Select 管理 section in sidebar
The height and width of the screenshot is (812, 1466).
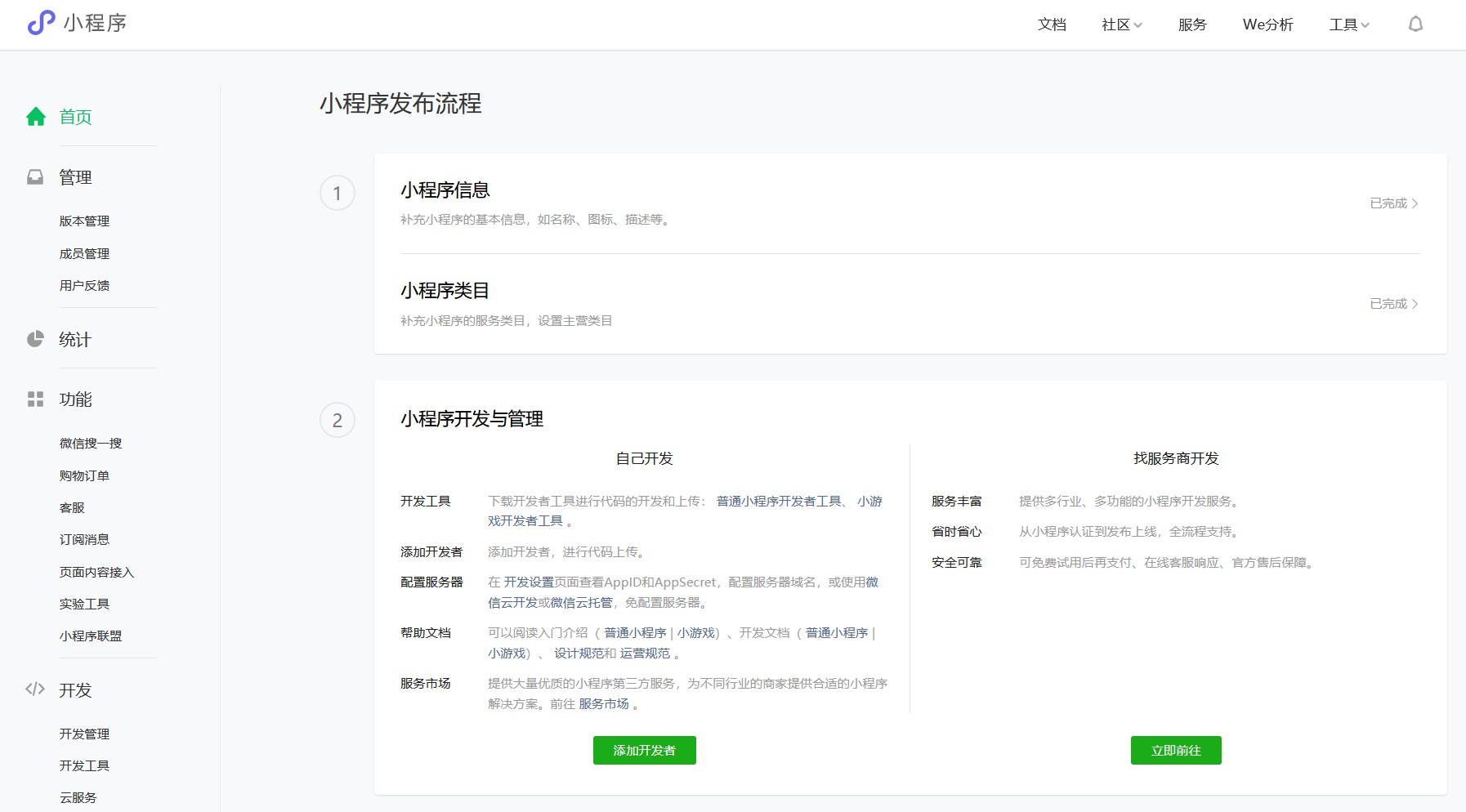click(75, 176)
